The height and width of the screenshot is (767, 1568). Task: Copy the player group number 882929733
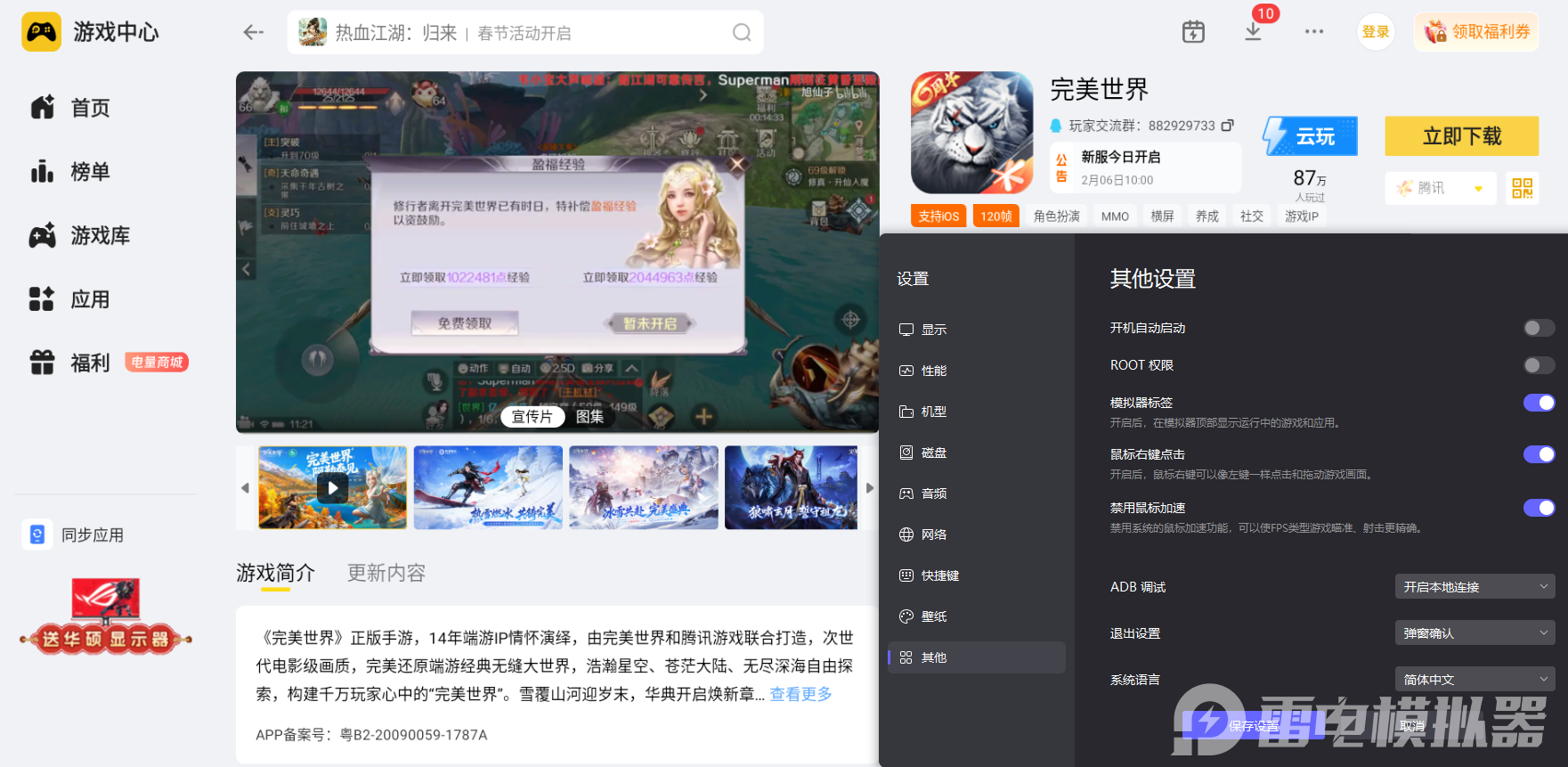1228,126
